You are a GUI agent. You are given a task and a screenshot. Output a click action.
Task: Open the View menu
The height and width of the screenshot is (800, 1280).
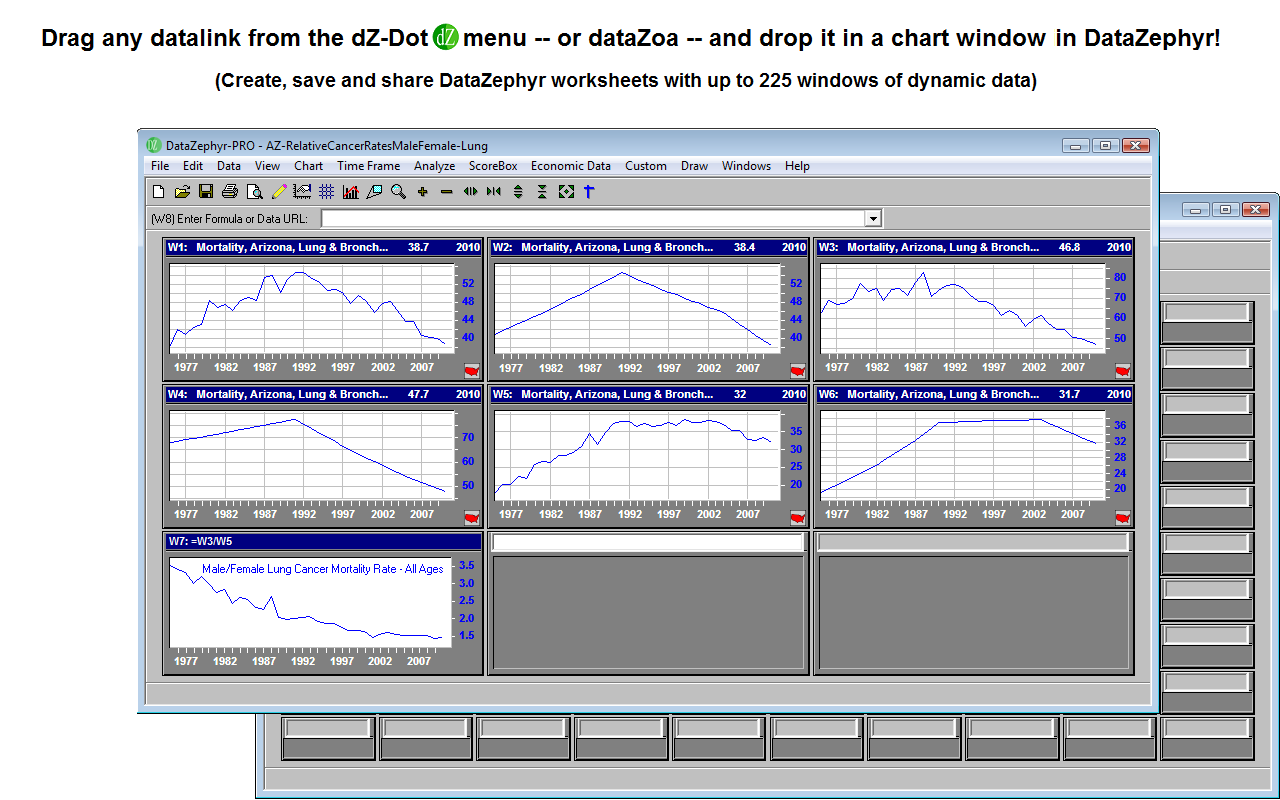point(267,166)
